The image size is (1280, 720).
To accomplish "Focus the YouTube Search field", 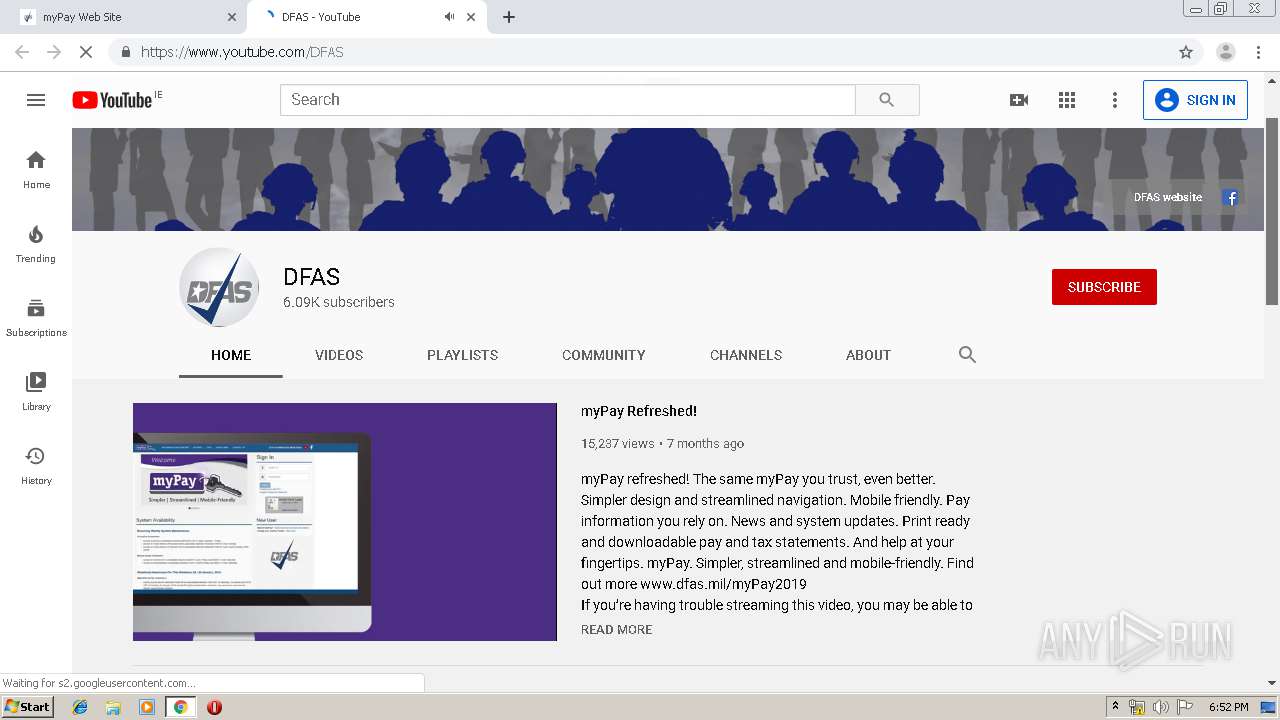I will click(x=568, y=100).
